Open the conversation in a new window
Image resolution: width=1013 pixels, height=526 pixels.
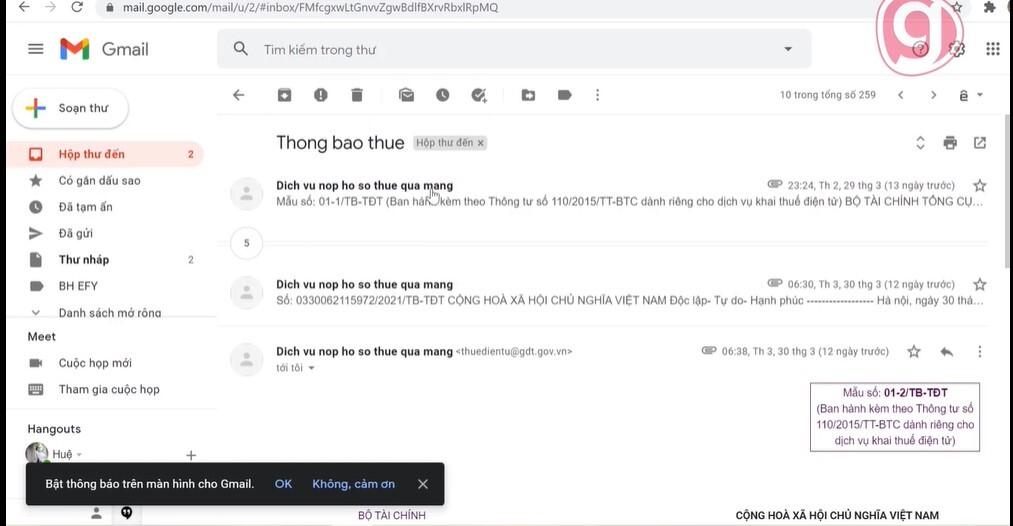point(980,143)
